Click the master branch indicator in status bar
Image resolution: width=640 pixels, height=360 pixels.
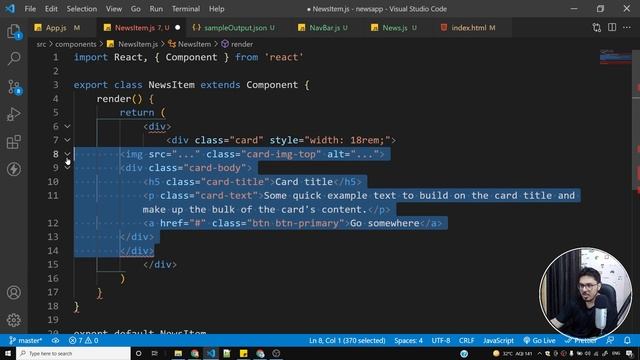(26, 340)
